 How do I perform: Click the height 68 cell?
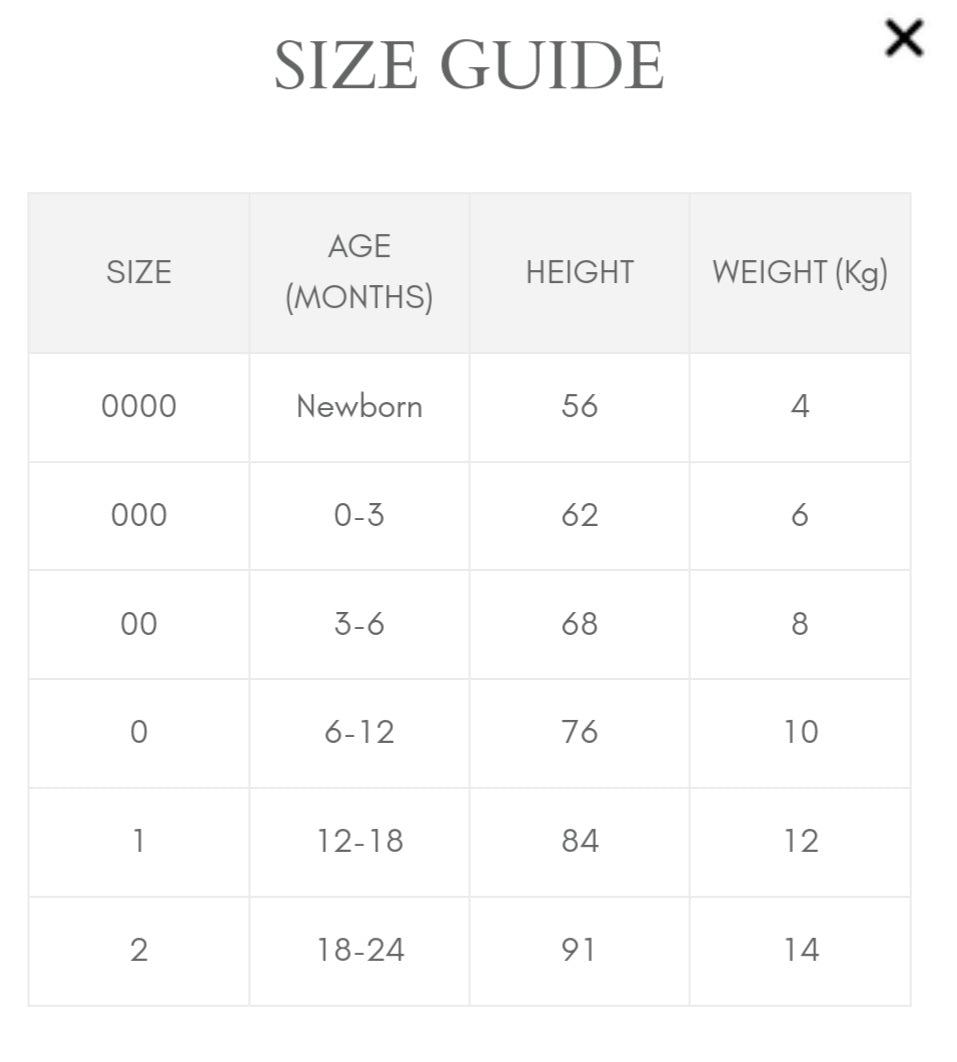coord(580,624)
